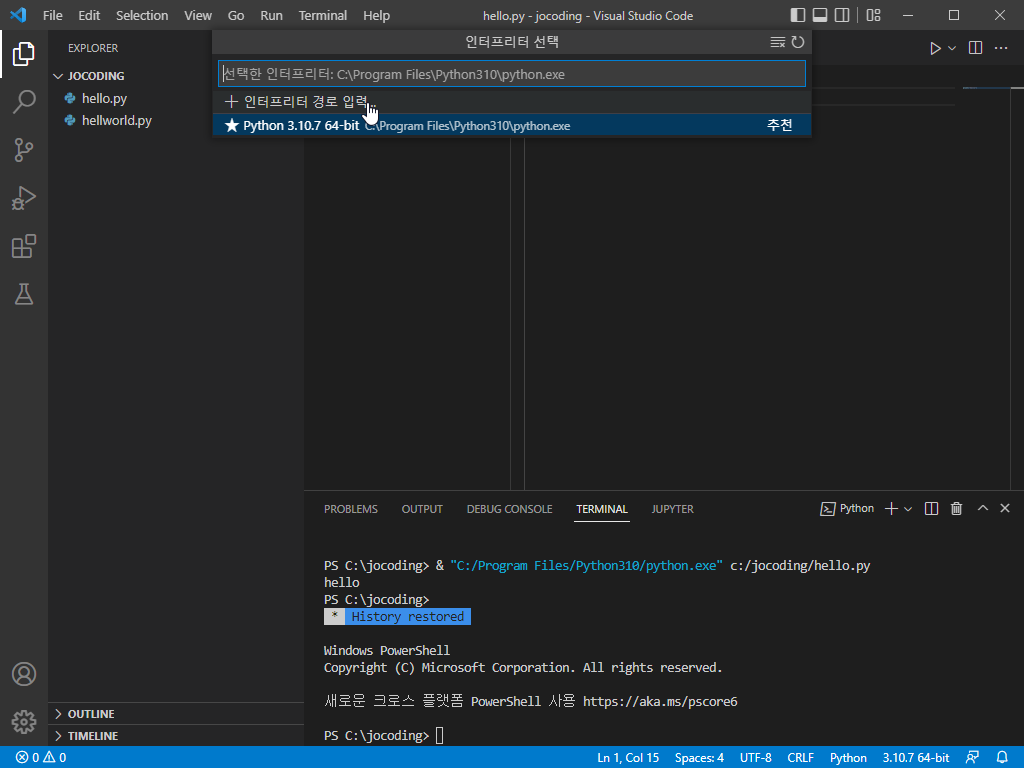Toggle the Primary Side Bar layout icon

(797, 15)
